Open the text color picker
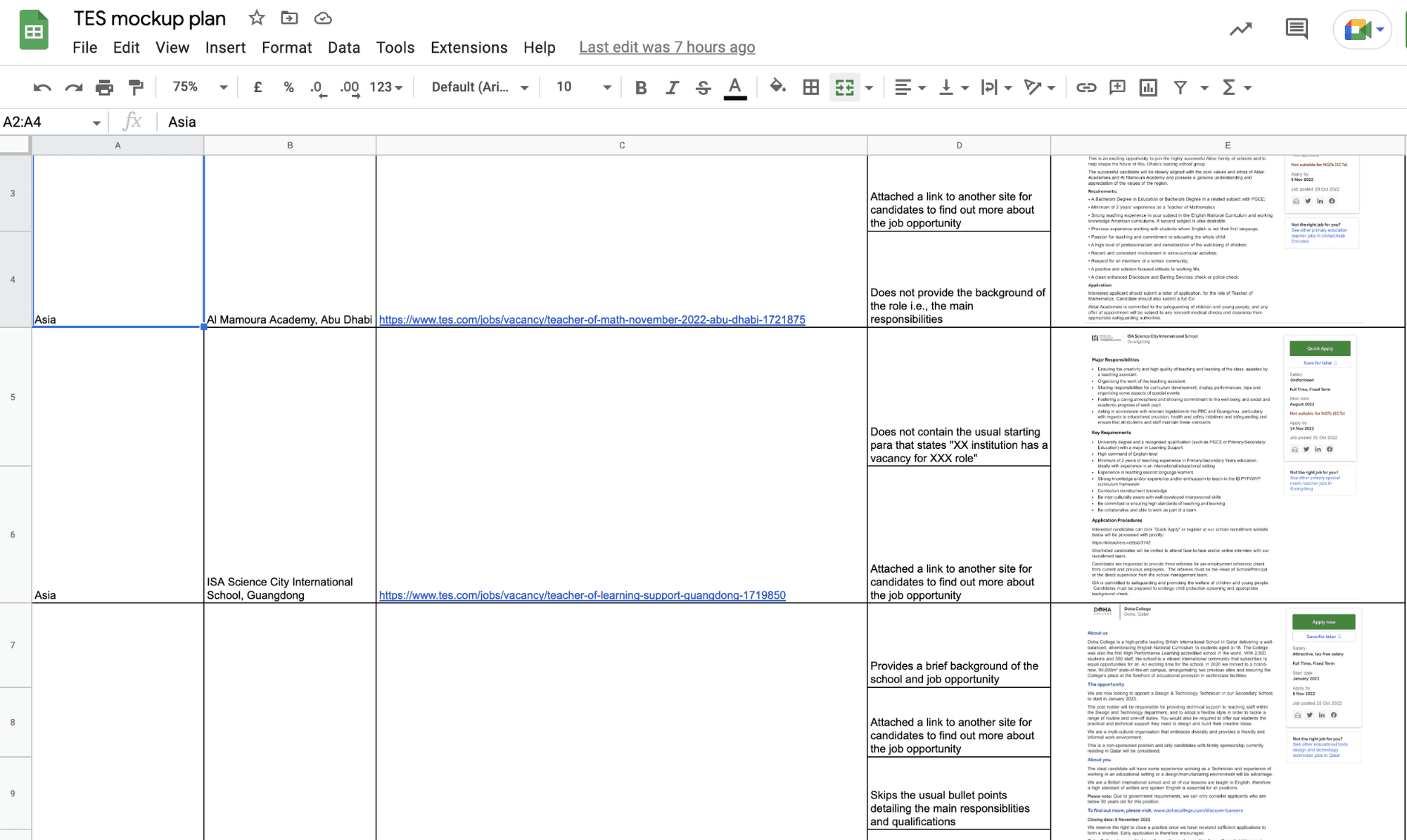The height and width of the screenshot is (840, 1407). coord(734,87)
